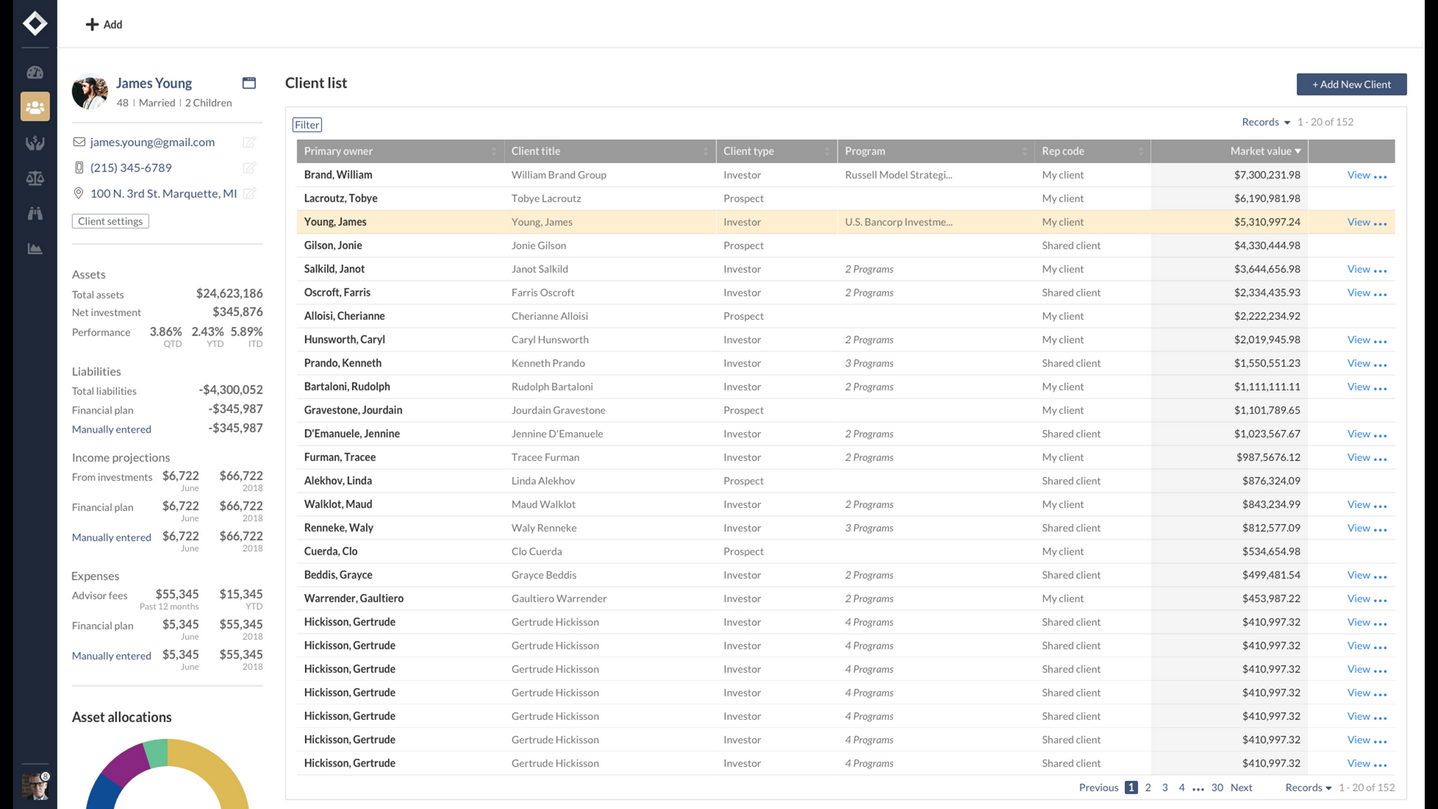Click the balance scales icon in sidebar

tap(35, 178)
